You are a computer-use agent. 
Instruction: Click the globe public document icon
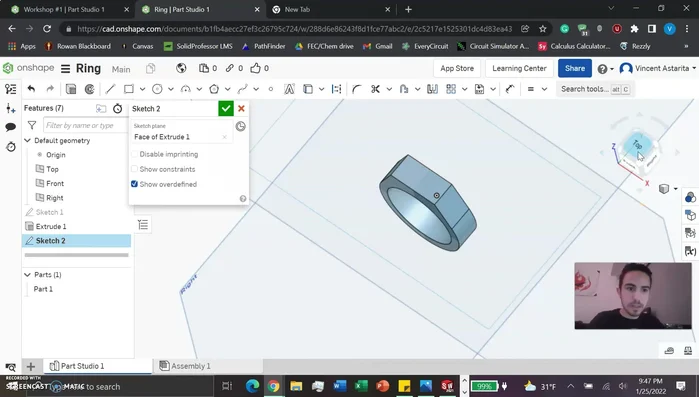[181, 68]
